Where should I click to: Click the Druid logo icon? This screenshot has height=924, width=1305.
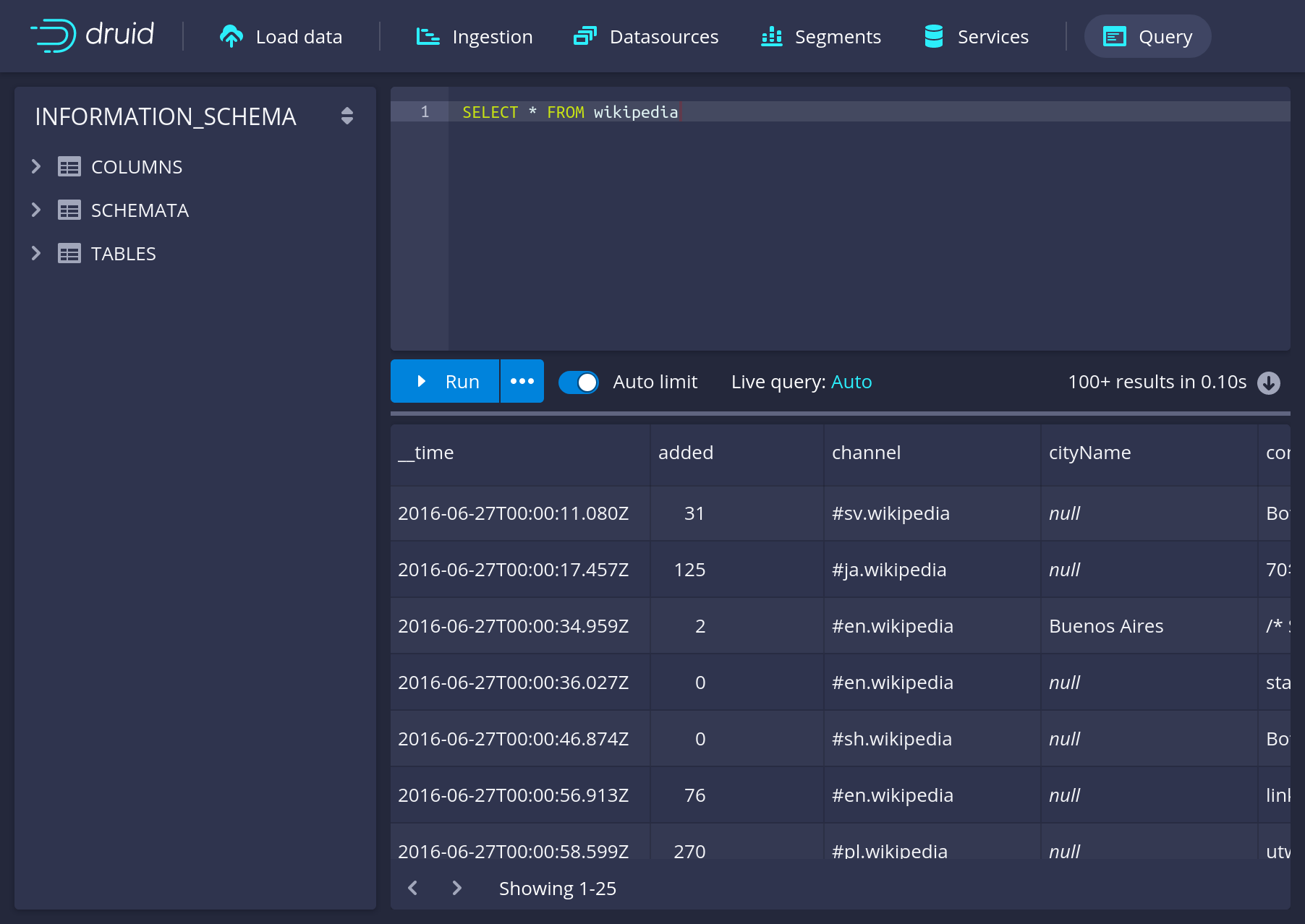tap(54, 35)
